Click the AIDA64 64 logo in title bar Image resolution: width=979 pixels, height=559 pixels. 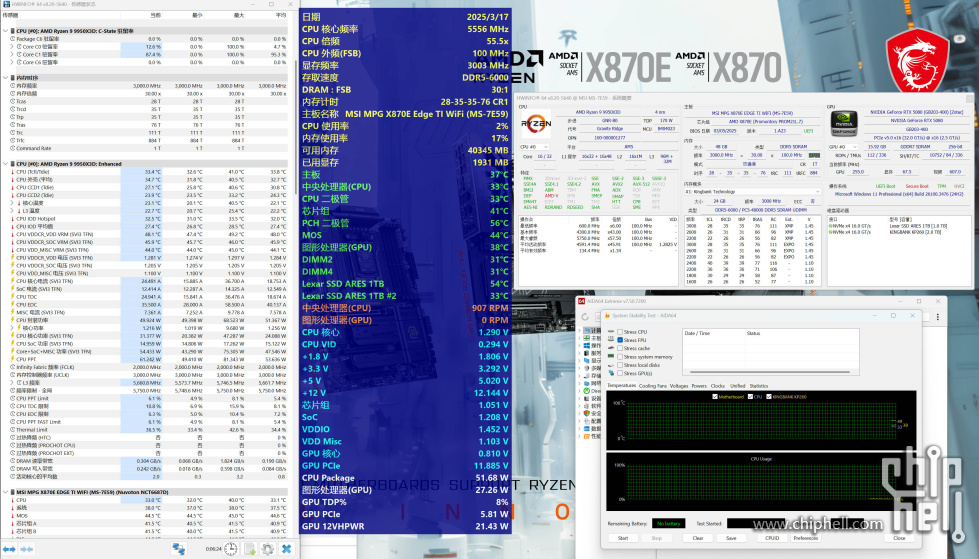point(581,301)
